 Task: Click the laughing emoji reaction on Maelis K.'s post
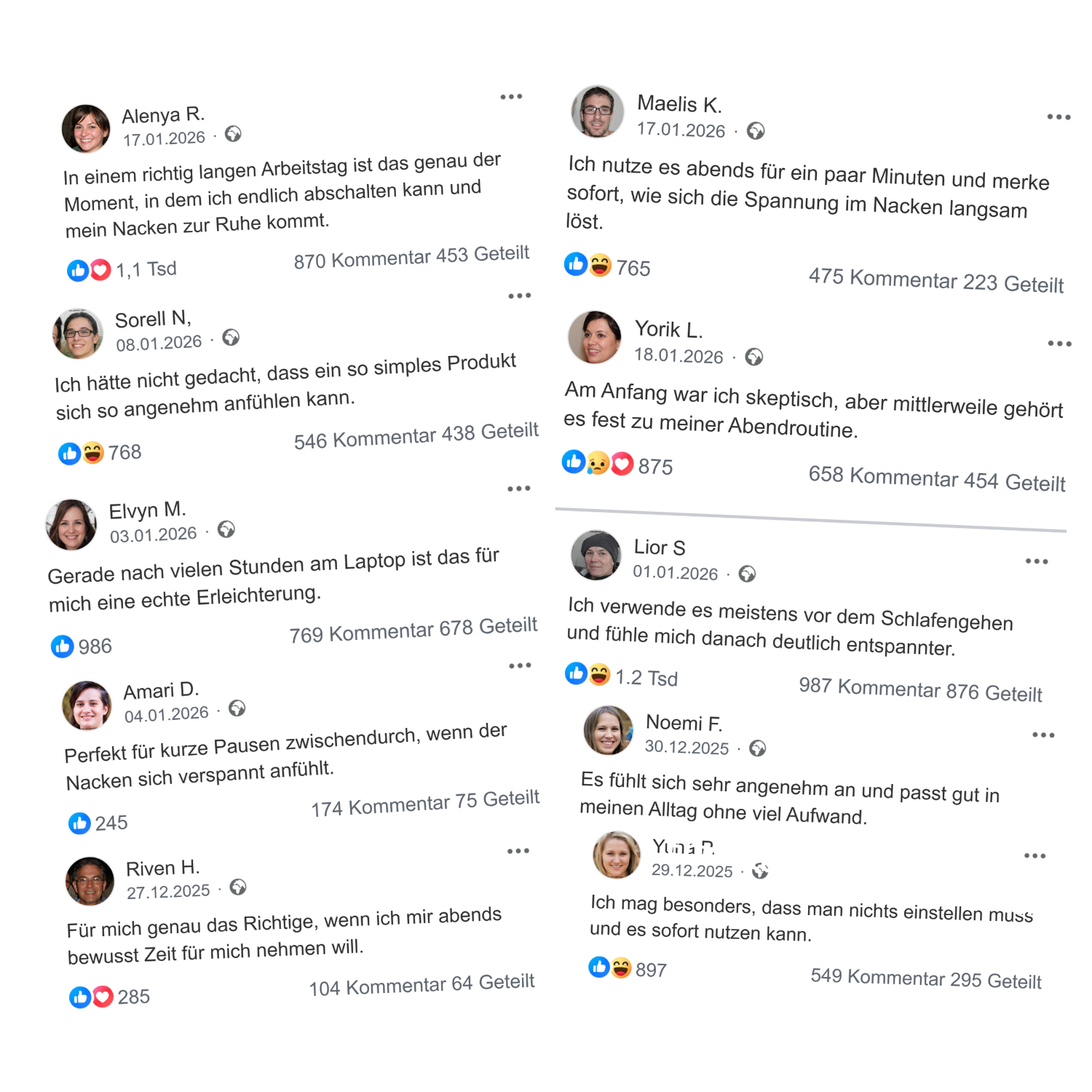pyautogui.click(x=600, y=265)
